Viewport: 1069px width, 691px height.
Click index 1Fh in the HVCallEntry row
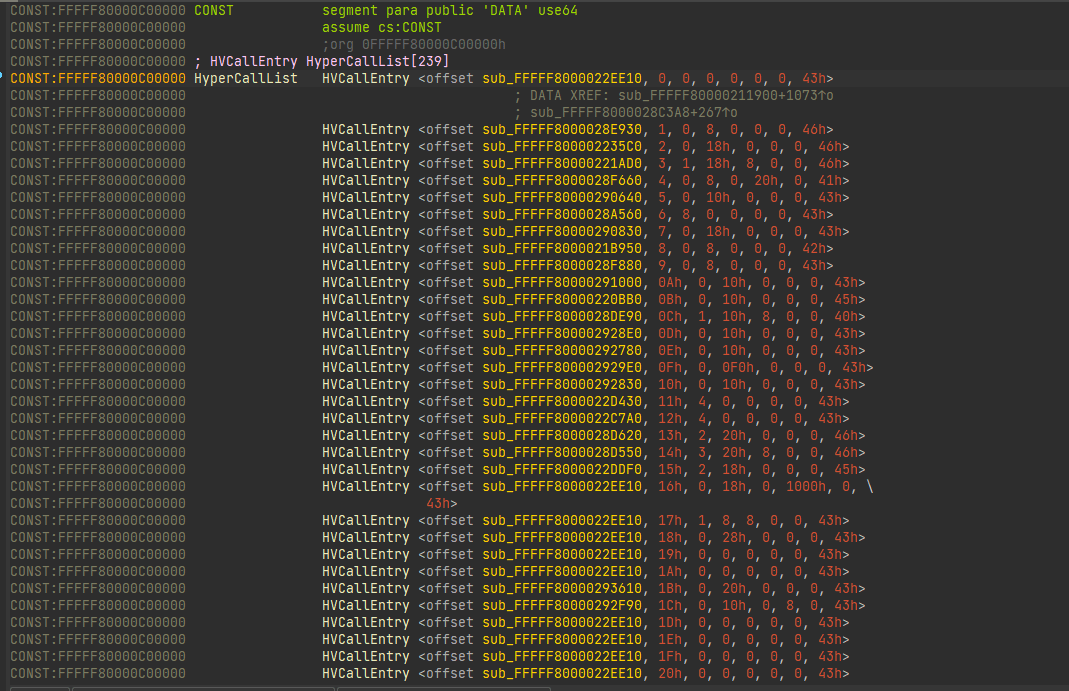click(669, 656)
